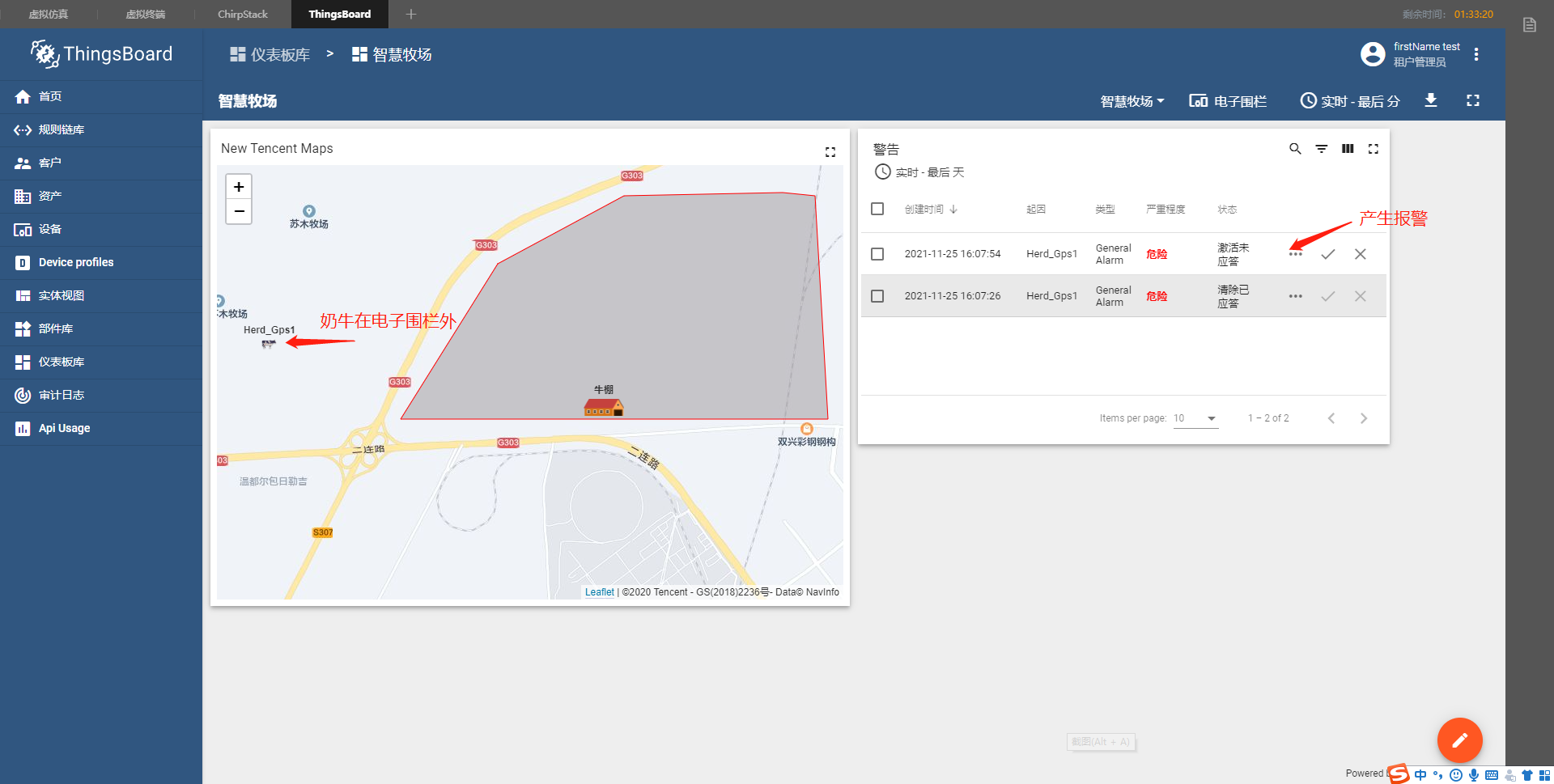Viewport: 1554px width, 784px height.
Task: Open 设备 section in the sidebar
Action: [x=49, y=229]
